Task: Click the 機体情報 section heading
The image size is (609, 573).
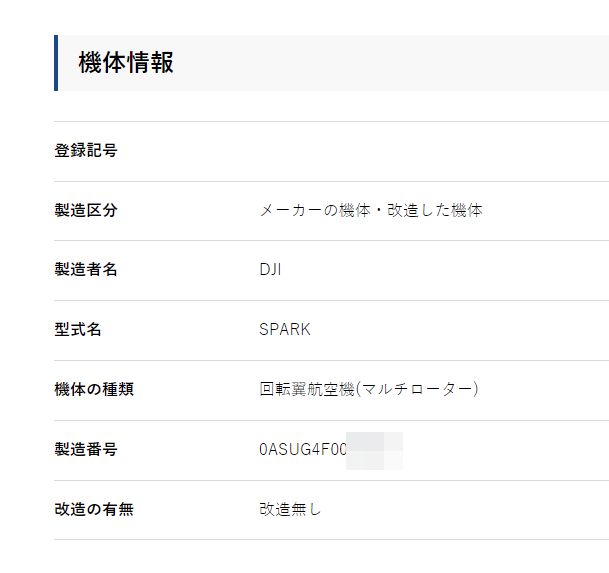Action: tap(126, 63)
